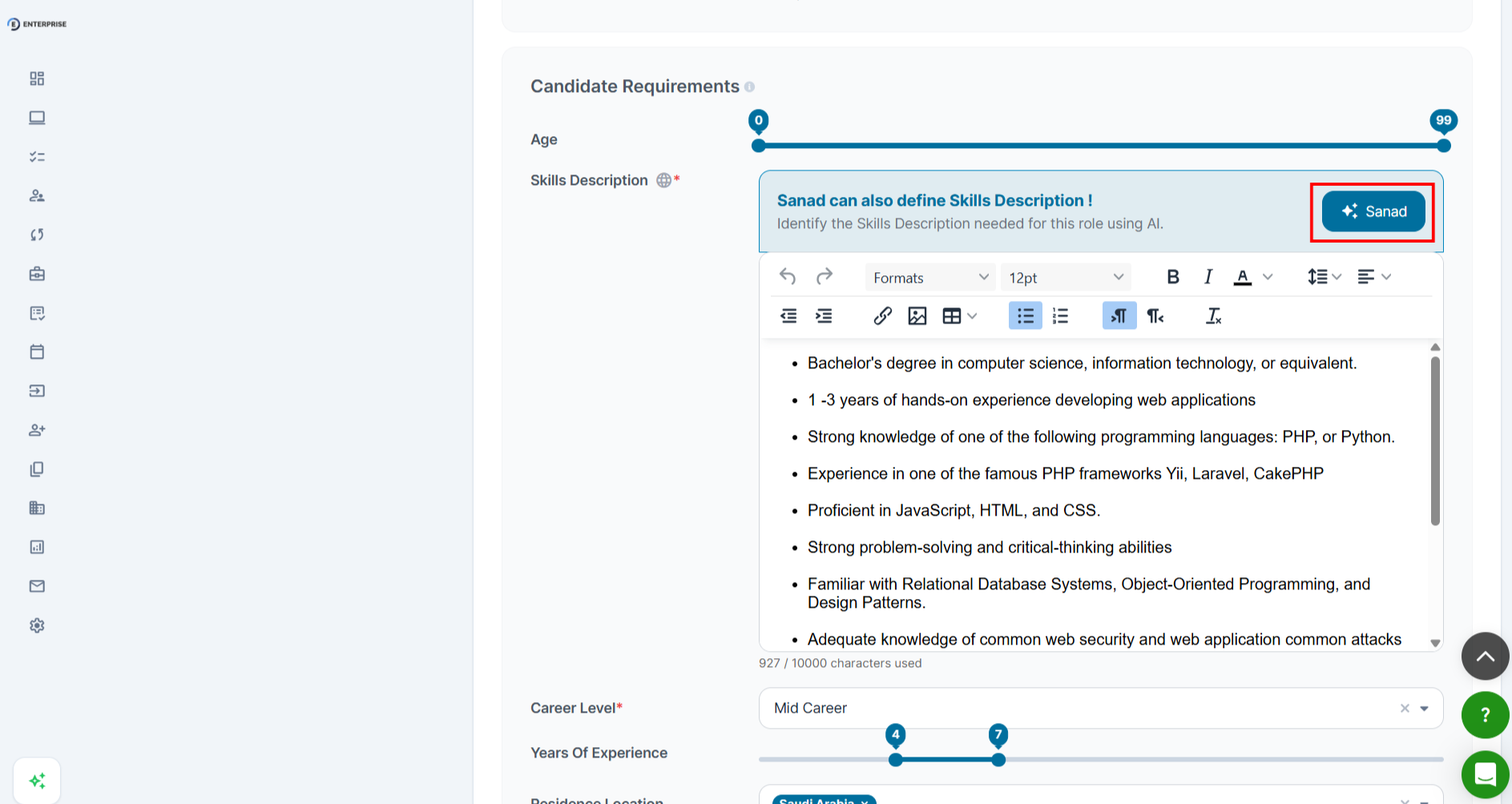Toggle the numbered list button
This screenshot has width=1512, height=804.
[1060, 316]
